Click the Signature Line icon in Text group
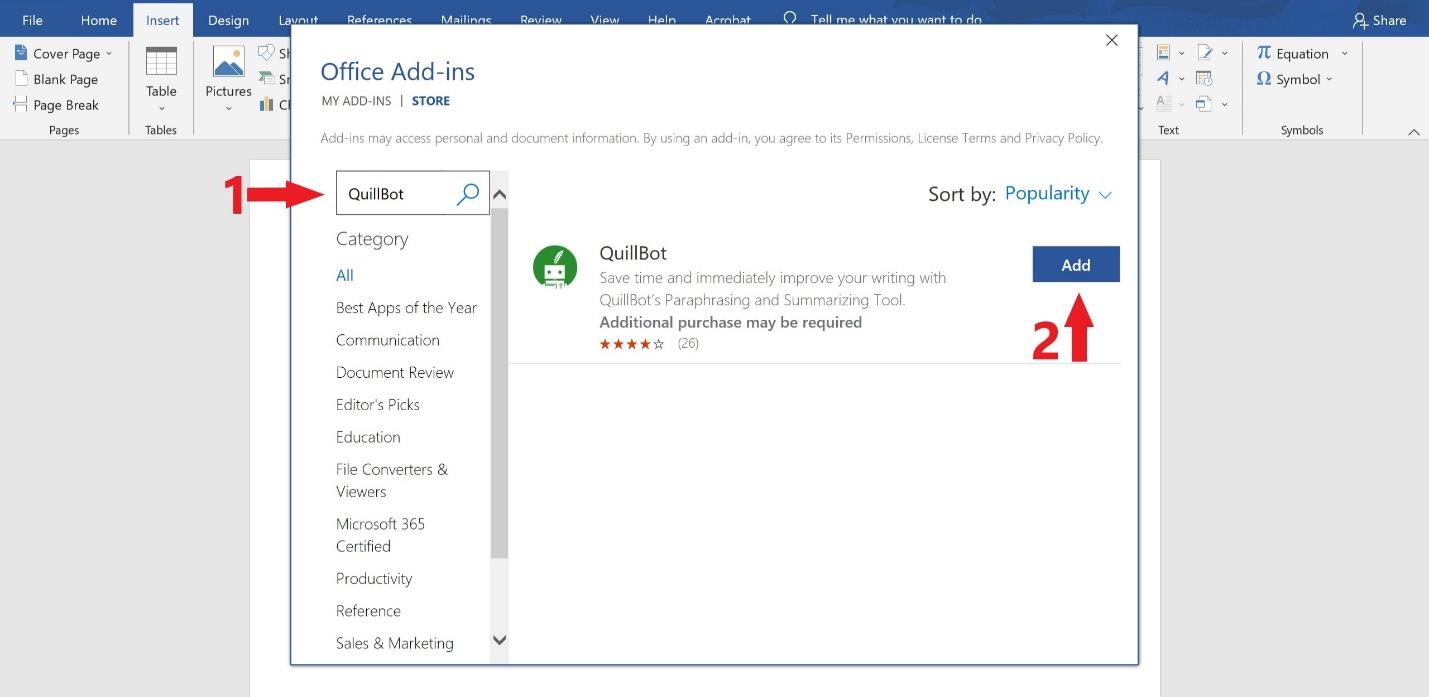Image resolution: width=1429 pixels, height=697 pixels. (x=1204, y=53)
